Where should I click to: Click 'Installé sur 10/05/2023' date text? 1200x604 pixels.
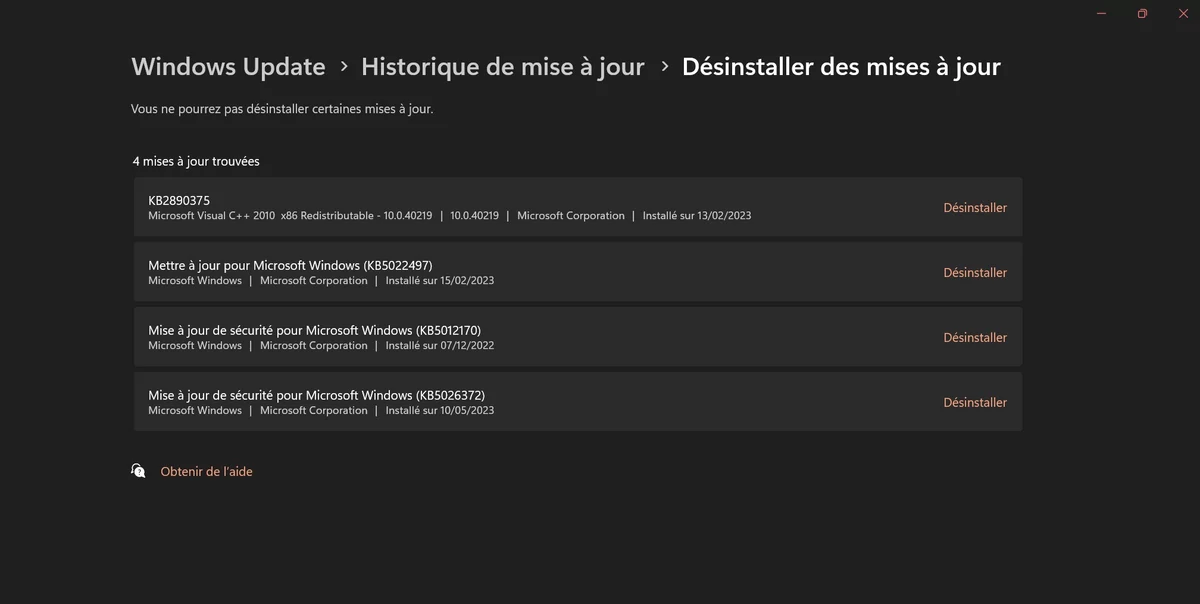(440, 411)
